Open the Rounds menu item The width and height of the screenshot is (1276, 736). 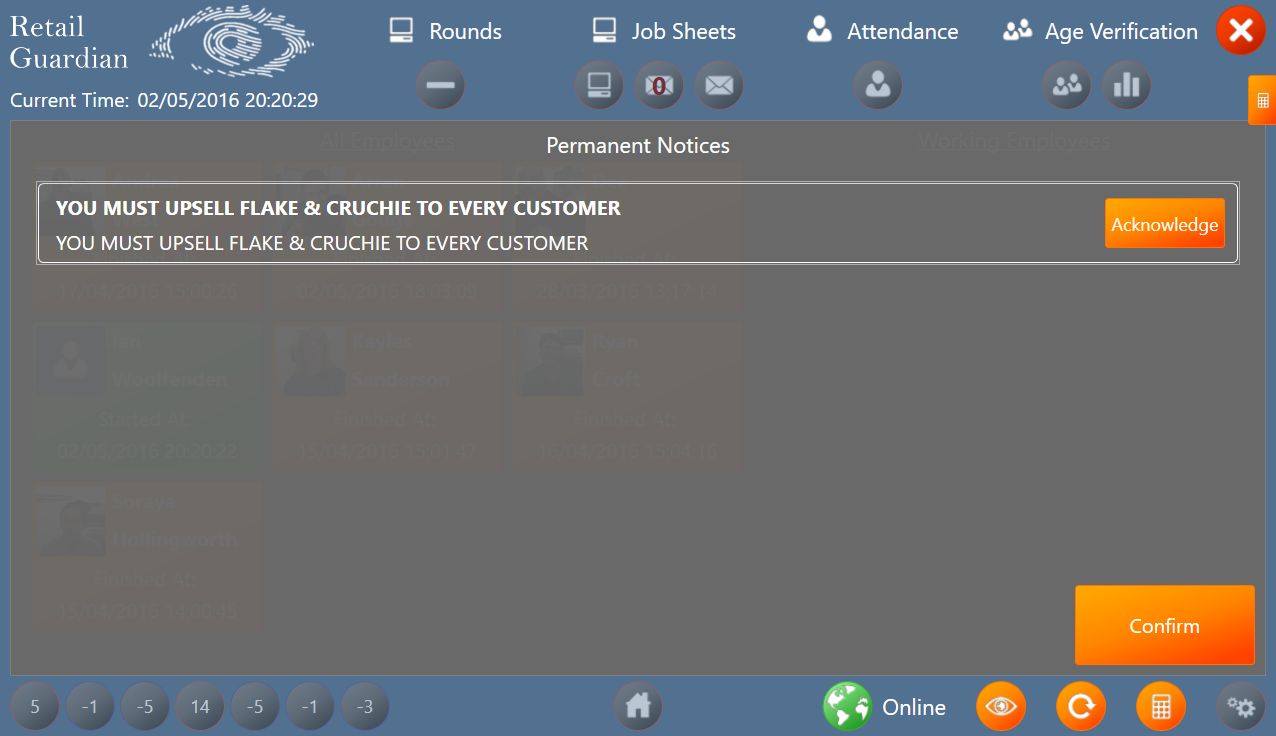446,31
